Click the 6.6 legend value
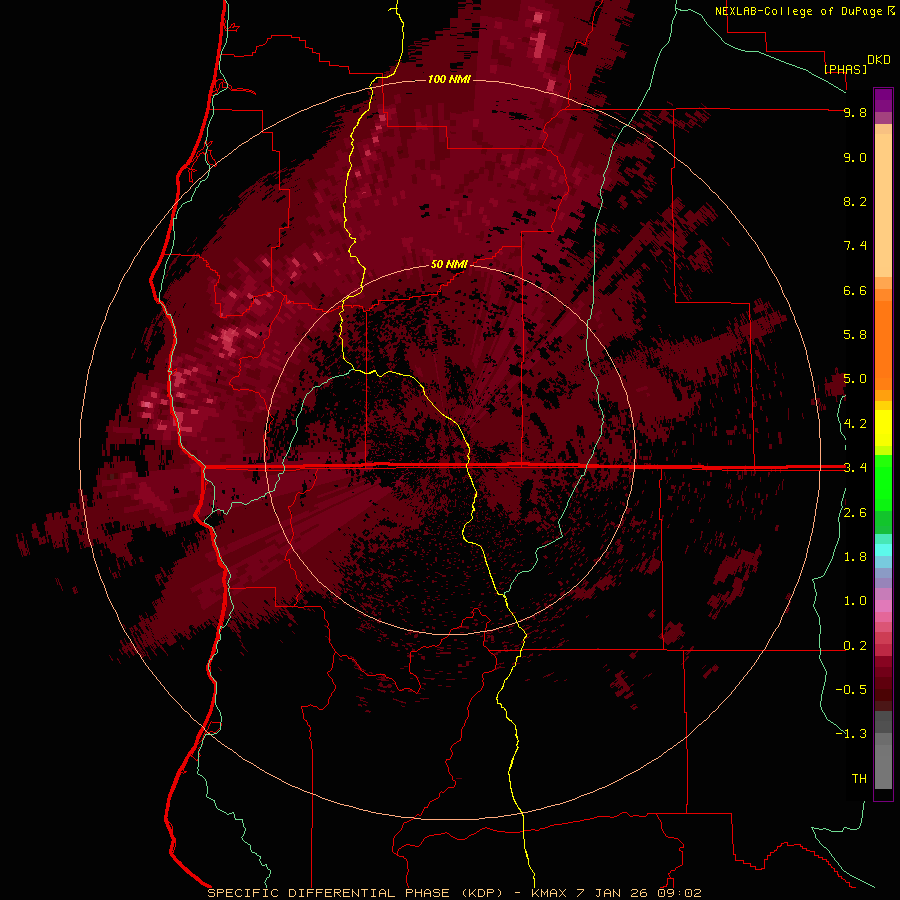This screenshot has width=900, height=900. (855, 290)
